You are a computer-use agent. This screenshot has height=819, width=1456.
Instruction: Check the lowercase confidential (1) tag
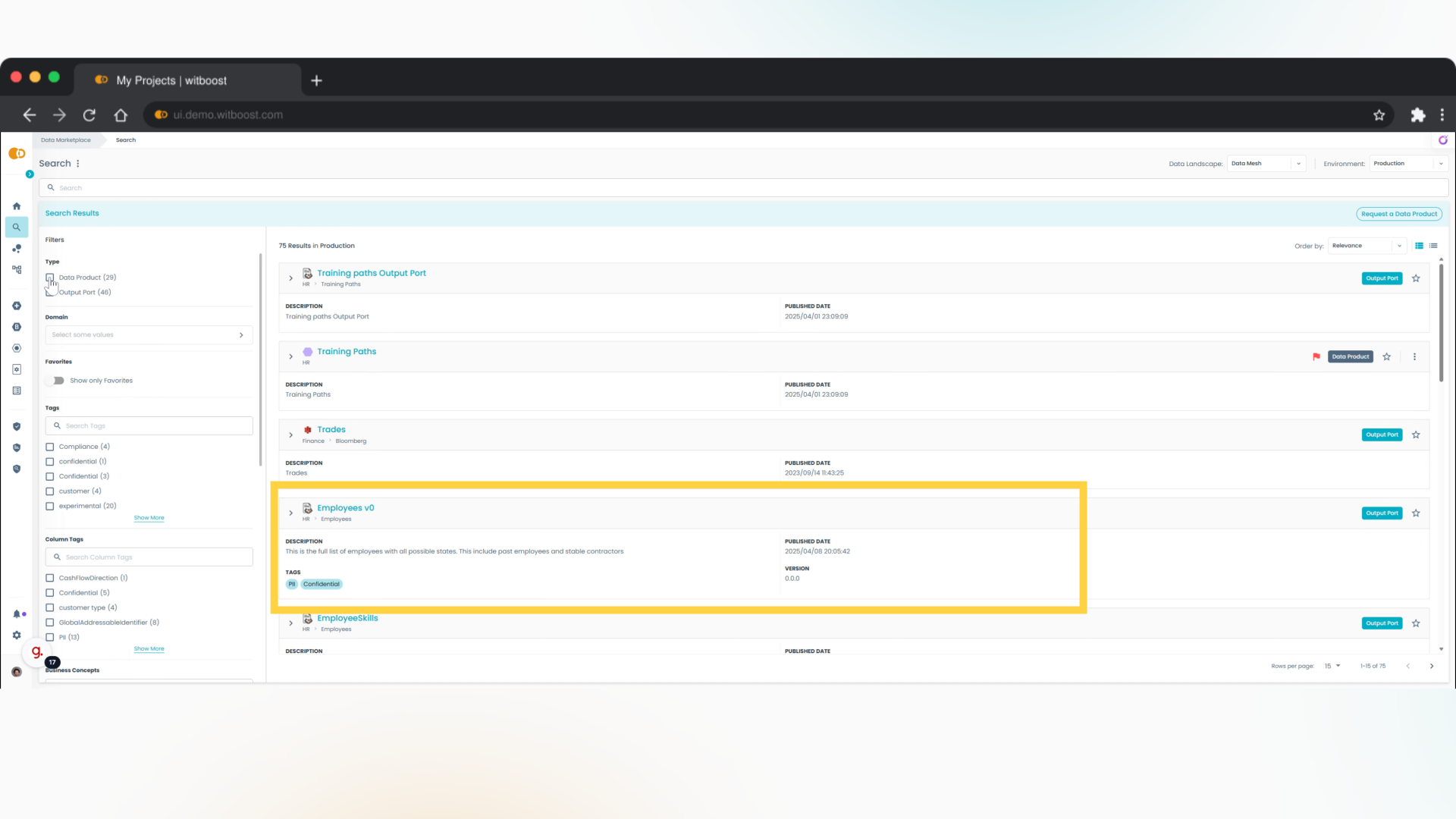coord(50,462)
